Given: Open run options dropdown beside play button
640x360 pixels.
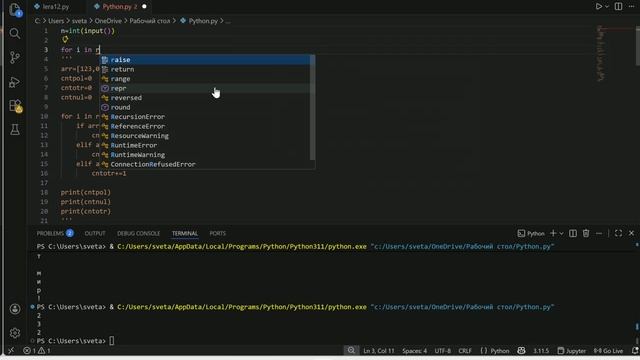Looking at the screenshot, I should [607, 7].
